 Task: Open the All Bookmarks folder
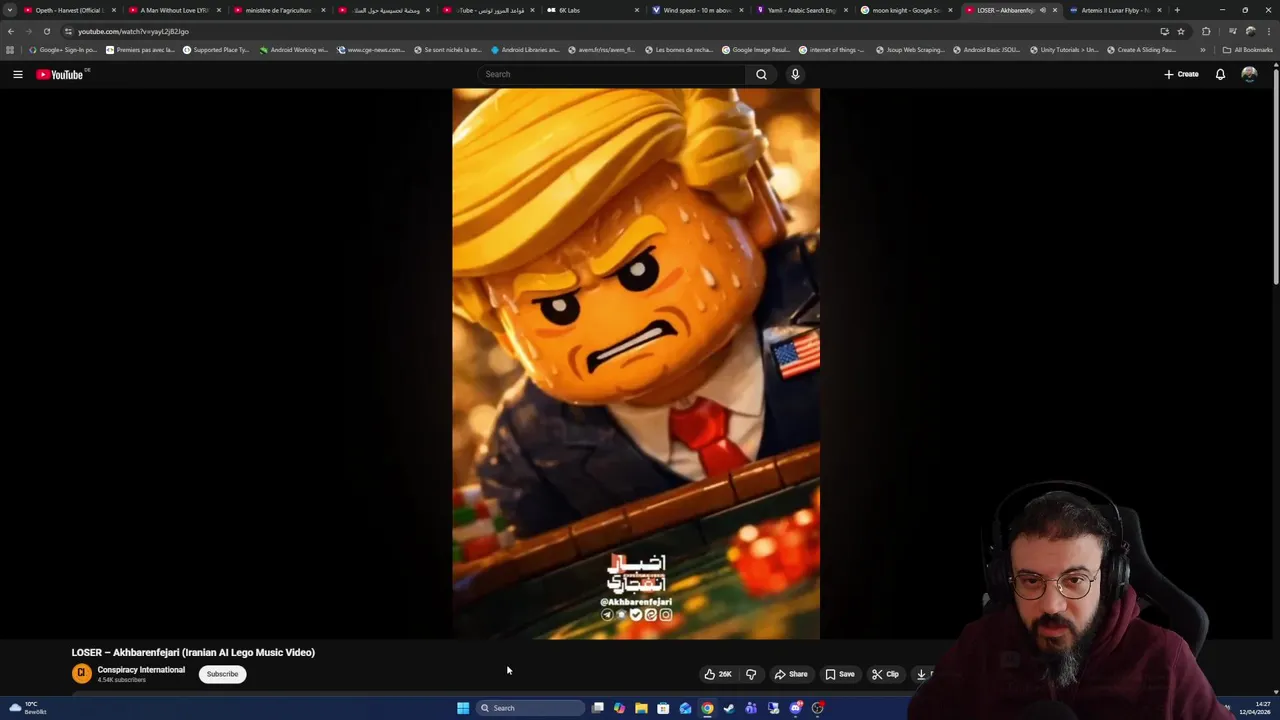pyautogui.click(x=1247, y=50)
